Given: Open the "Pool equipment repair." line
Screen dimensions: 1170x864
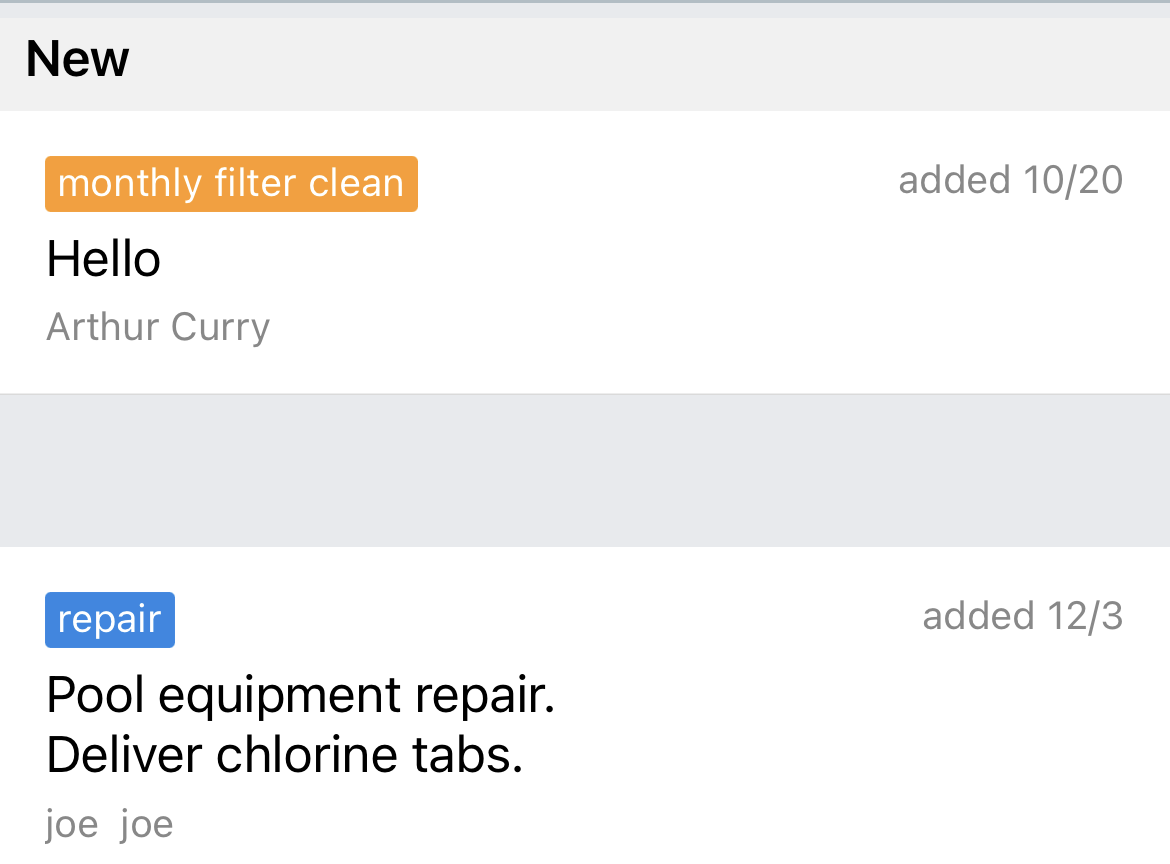Looking at the screenshot, I should [300, 696].
